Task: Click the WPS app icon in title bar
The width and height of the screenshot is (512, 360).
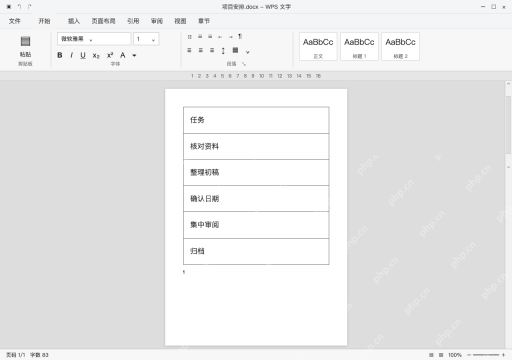Action: pyautogui.click(x=9, y=6)
